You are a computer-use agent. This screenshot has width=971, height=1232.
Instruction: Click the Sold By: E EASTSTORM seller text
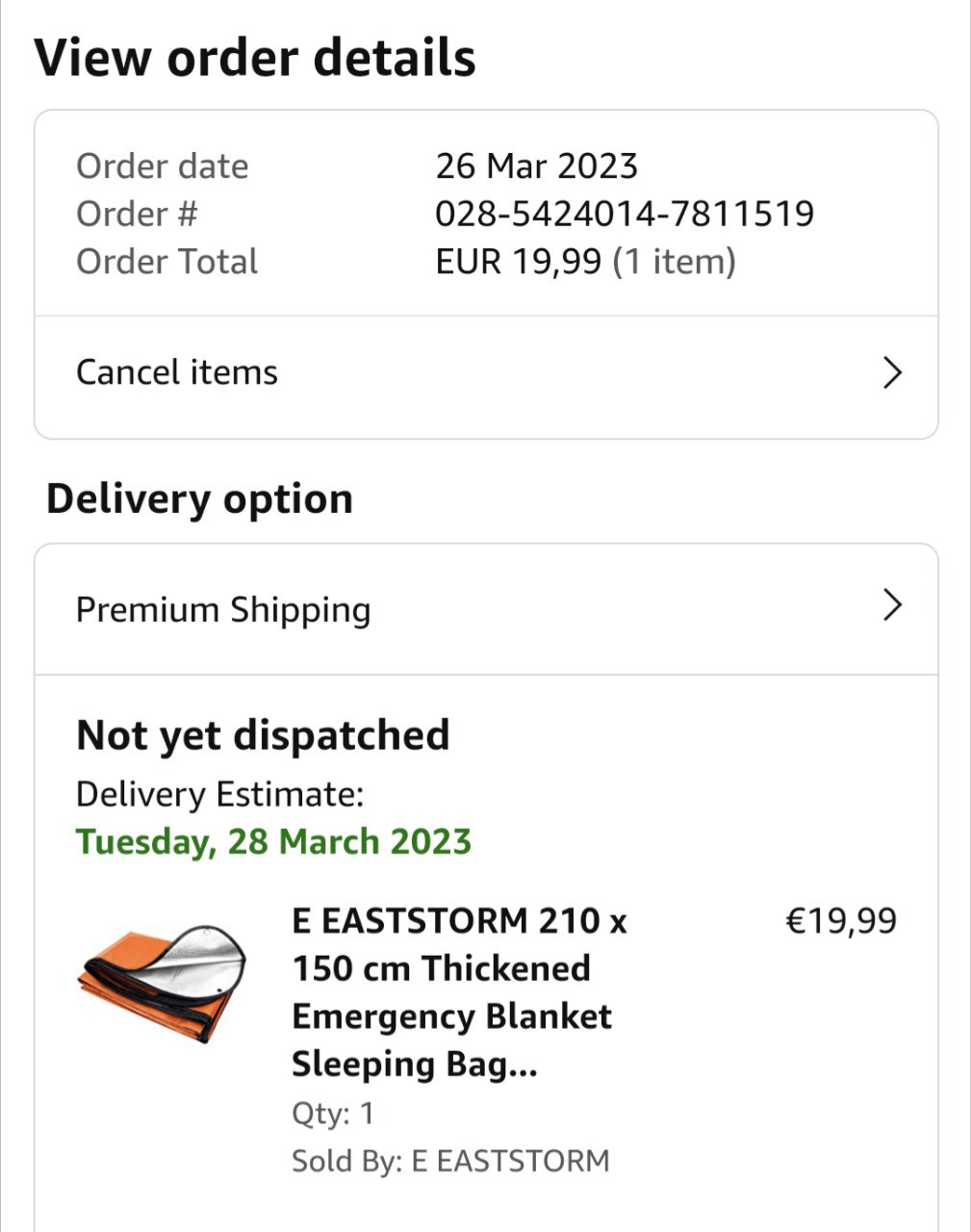450,1161
